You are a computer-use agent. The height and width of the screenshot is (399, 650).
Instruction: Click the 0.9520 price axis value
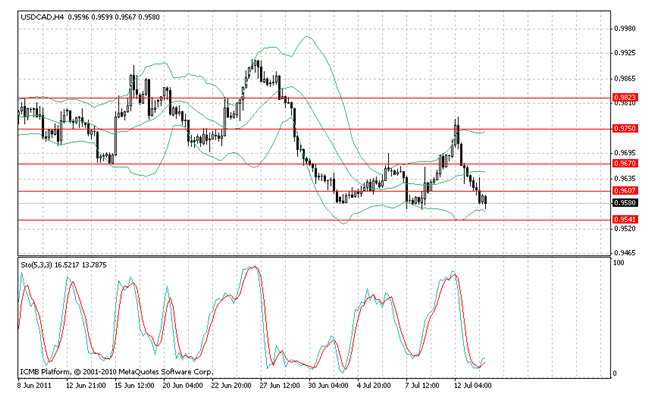(625, 228)
